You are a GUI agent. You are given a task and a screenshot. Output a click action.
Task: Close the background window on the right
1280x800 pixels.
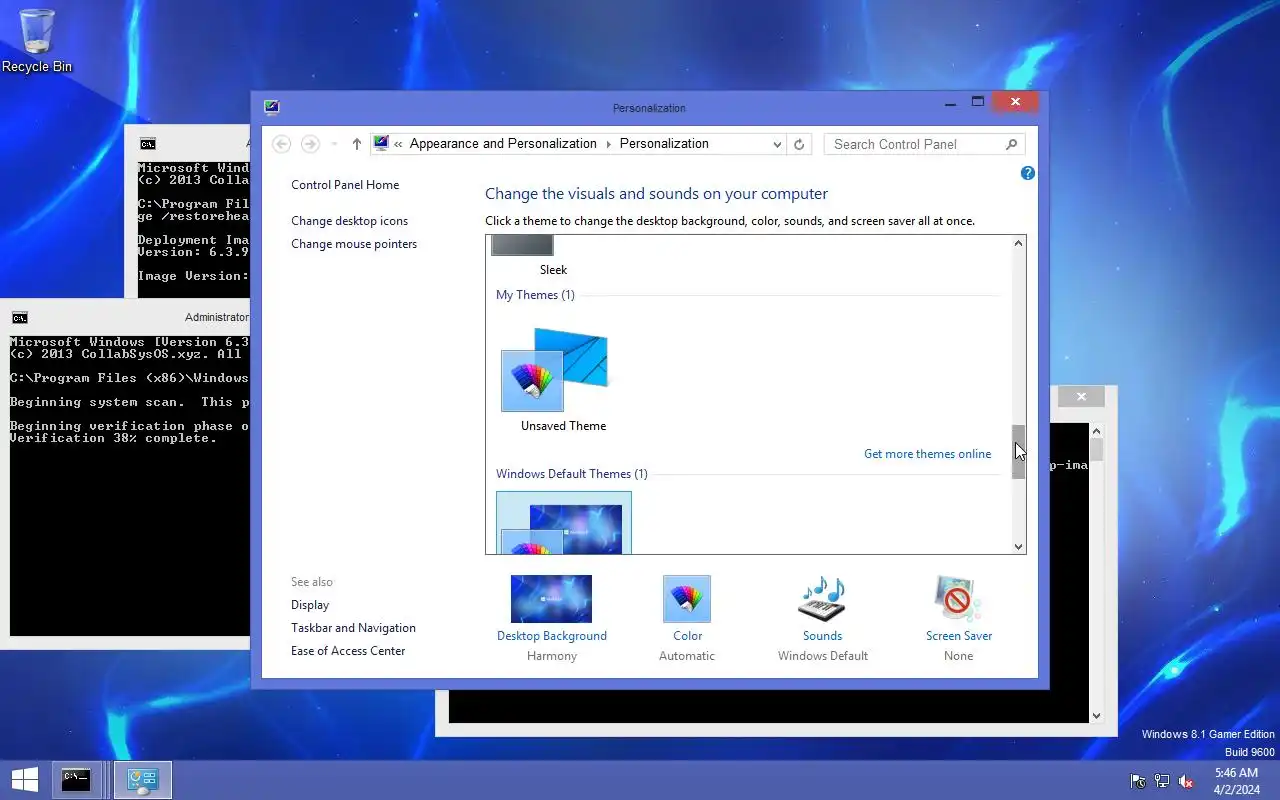point(1081,397)
